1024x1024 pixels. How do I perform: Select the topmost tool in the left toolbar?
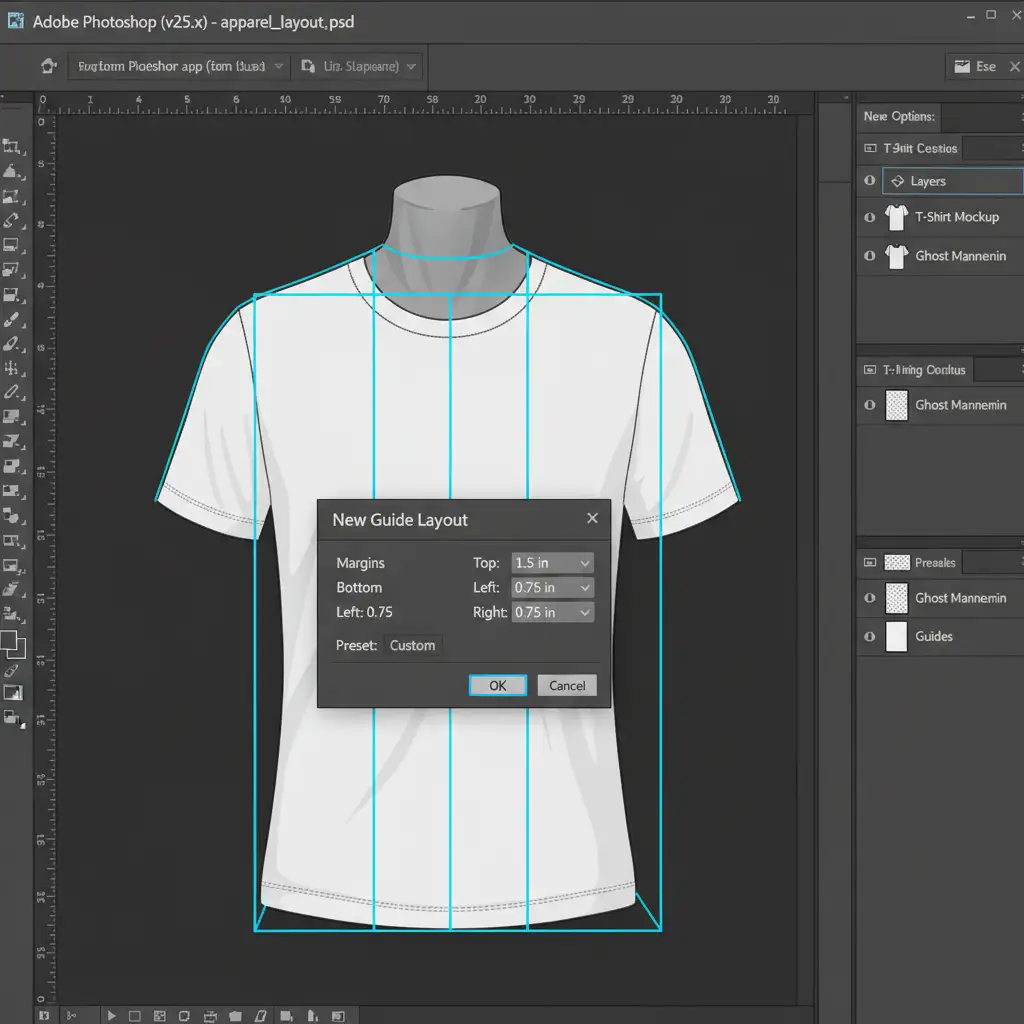12,146
